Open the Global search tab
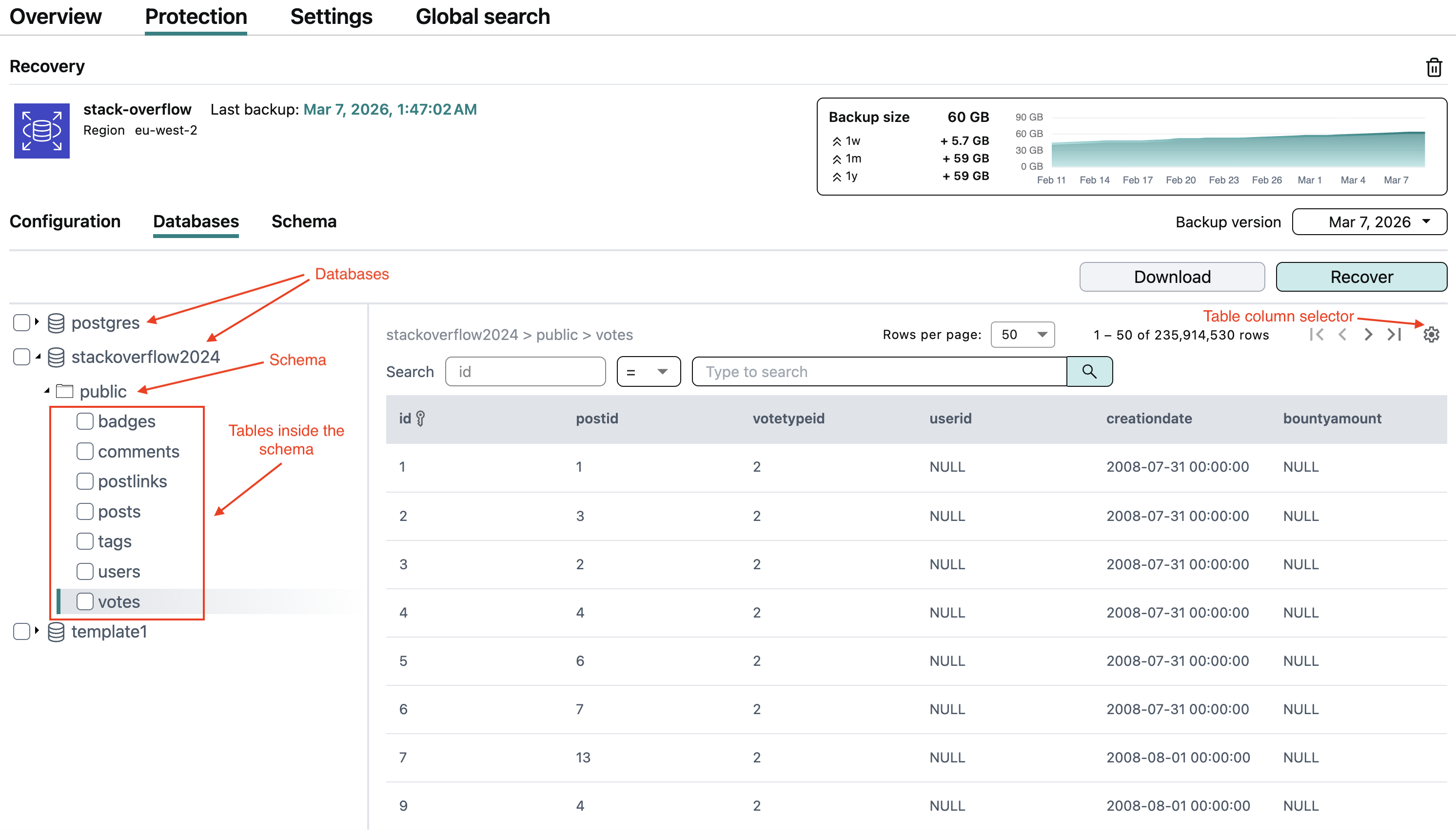The height and width of the screenshot is (839, 1456). pyautogui.click(x=483, y=17)
